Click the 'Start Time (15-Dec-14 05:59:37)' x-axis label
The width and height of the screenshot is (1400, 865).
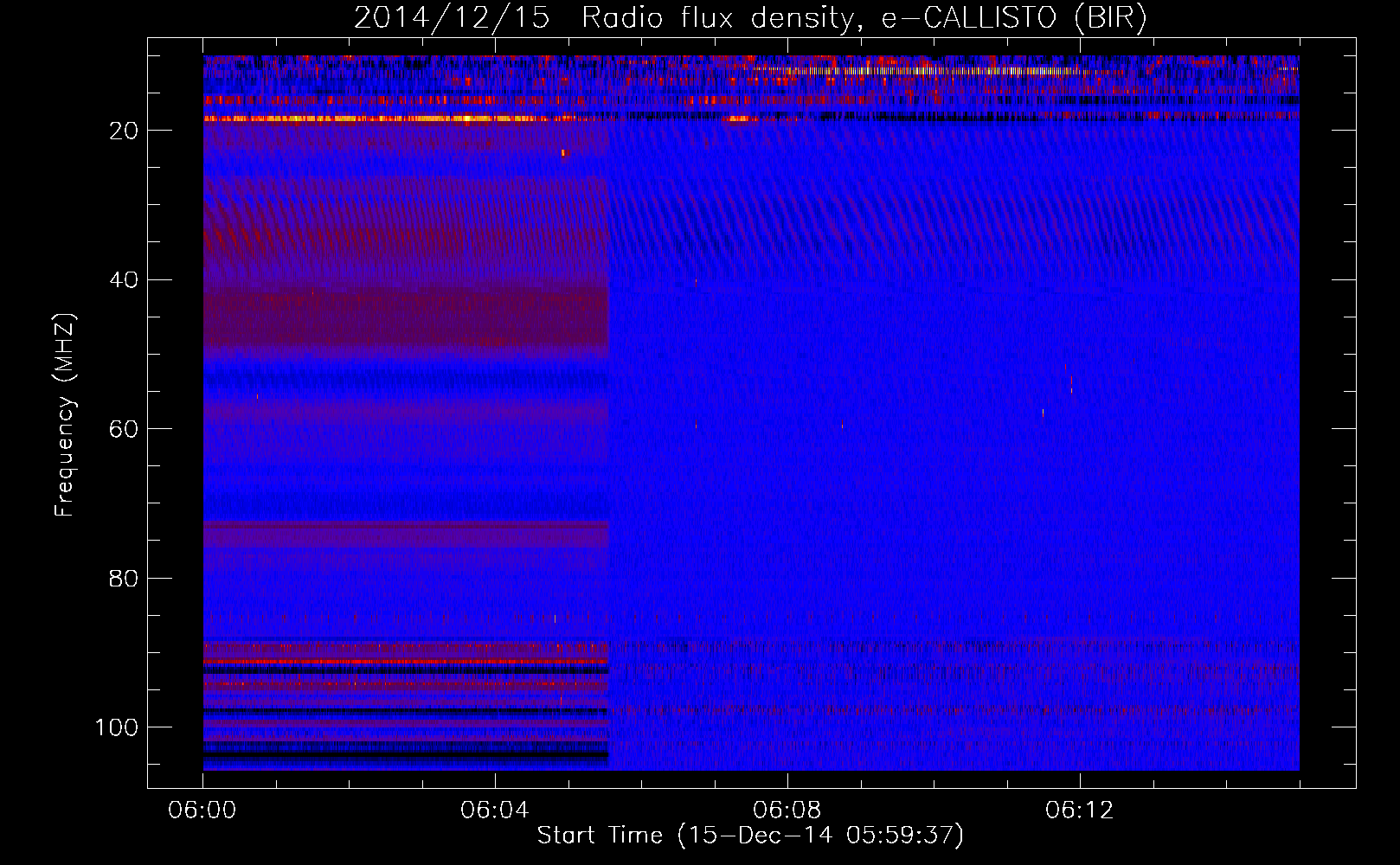point(750,836)
